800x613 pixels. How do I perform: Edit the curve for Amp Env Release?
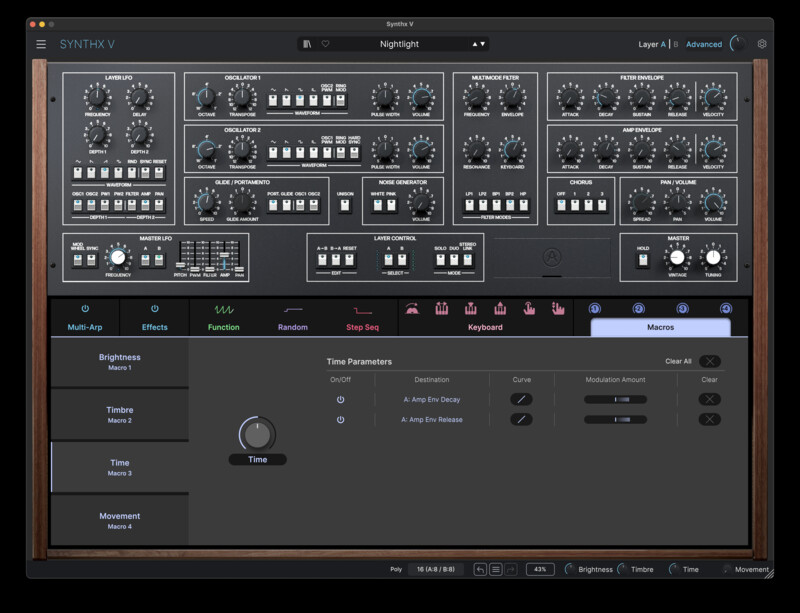coord(521,420)
